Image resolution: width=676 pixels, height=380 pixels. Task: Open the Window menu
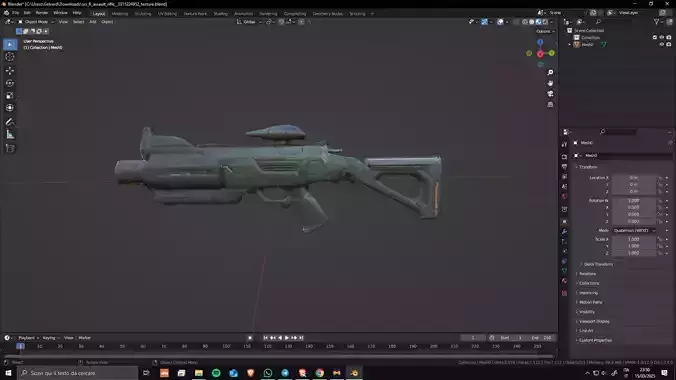pos(60,13)
